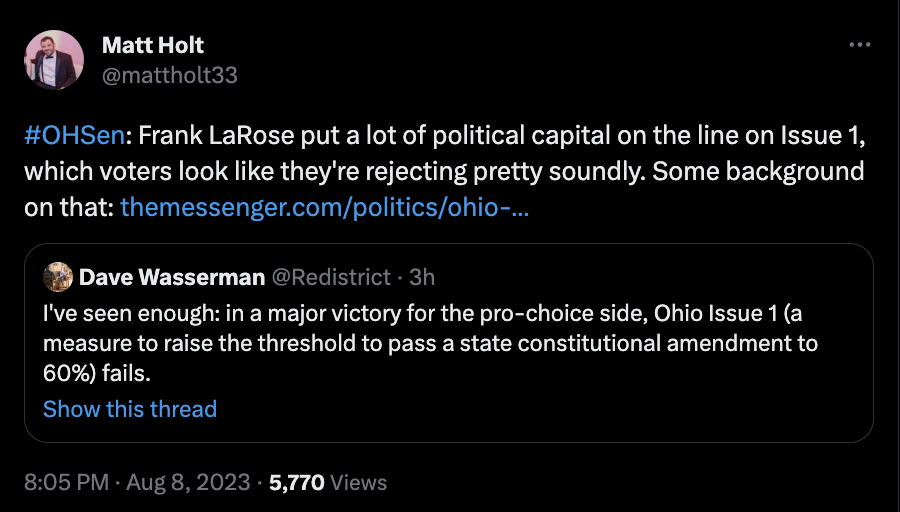Click quoted text mentioning '60%) fails'

(110, 372)
